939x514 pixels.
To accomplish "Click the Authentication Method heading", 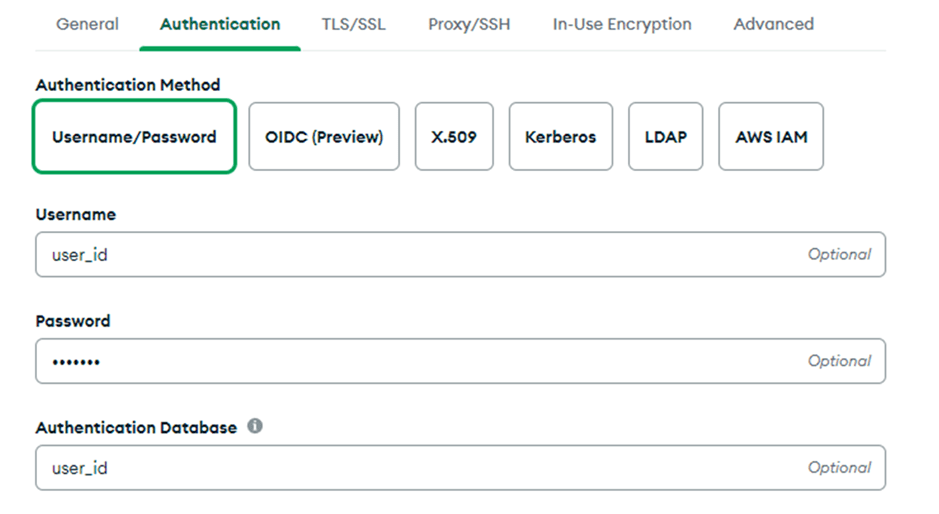I will pos(128,85).
